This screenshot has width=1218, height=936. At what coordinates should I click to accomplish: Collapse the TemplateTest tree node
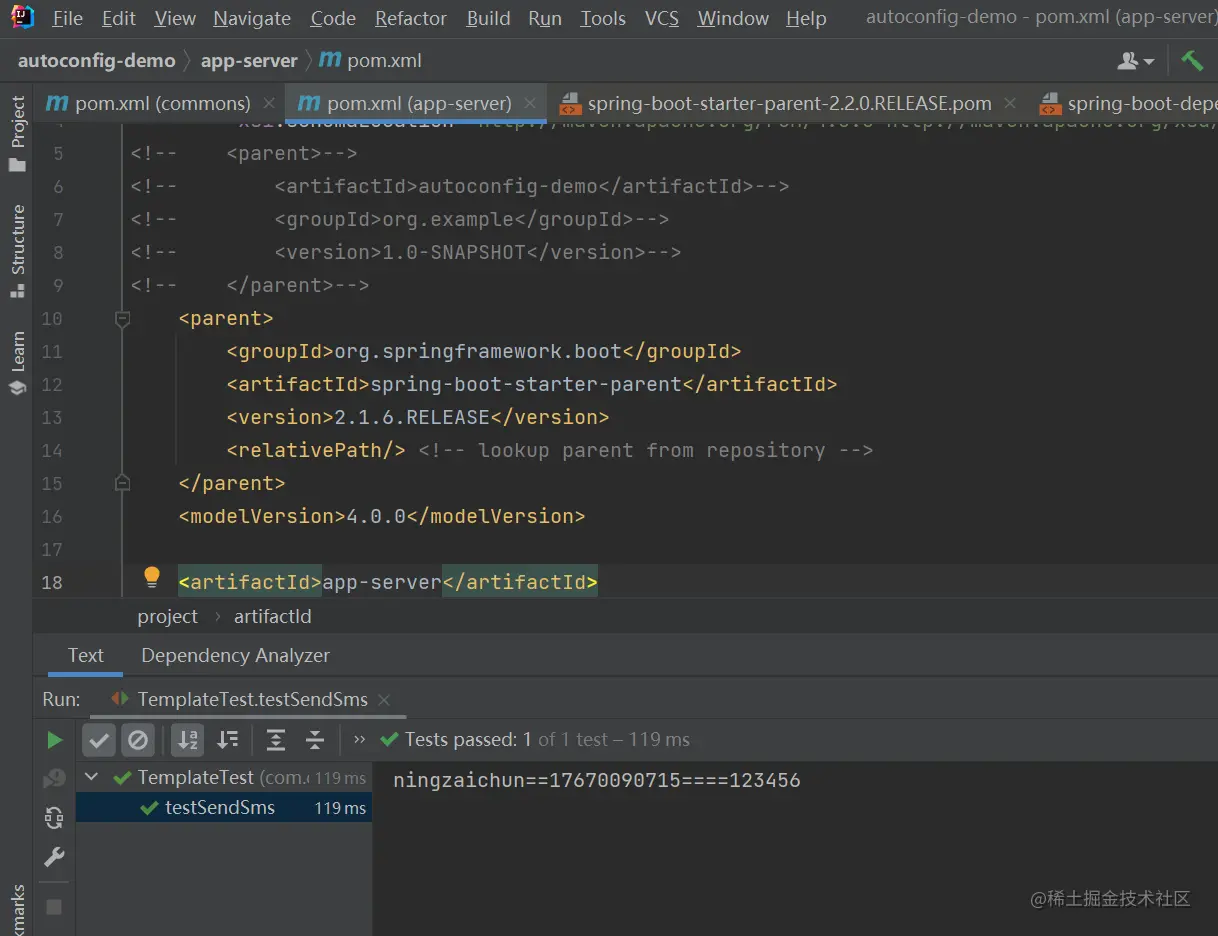(x=92, y=777)
